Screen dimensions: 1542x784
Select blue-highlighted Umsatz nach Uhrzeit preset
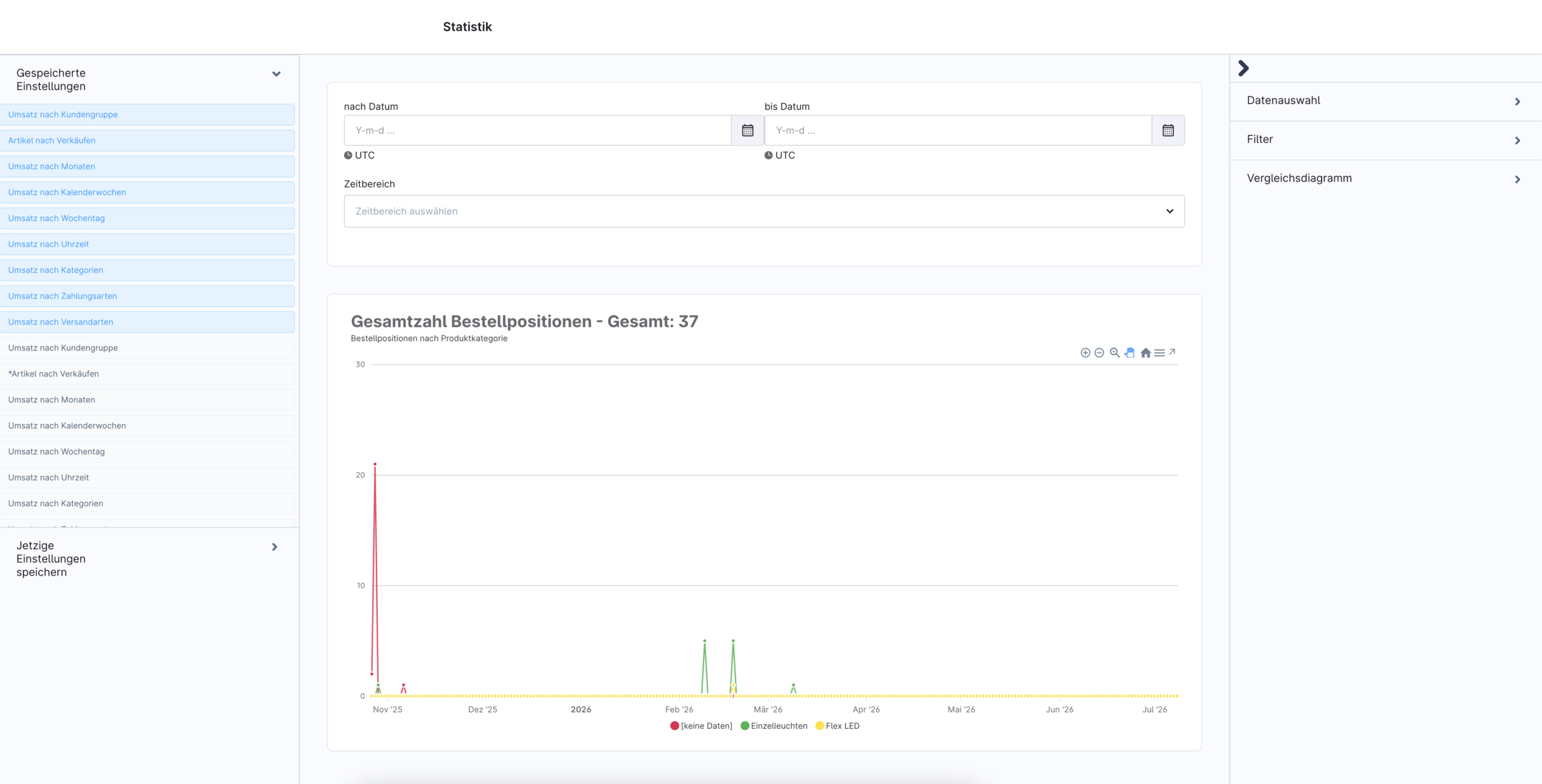(x=148, y=244)
